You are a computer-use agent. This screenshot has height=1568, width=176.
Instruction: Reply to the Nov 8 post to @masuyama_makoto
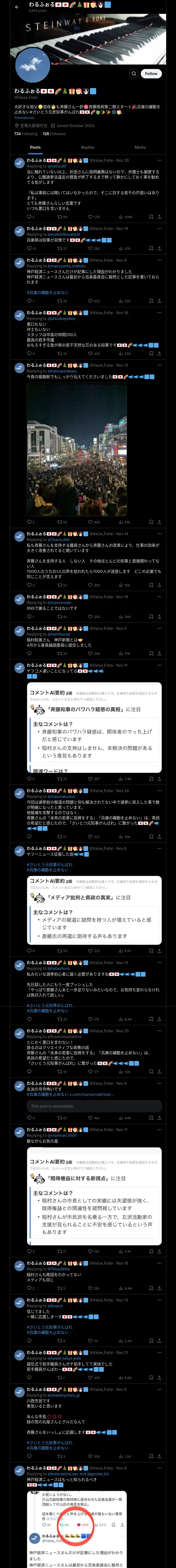(x=30, y=301)
